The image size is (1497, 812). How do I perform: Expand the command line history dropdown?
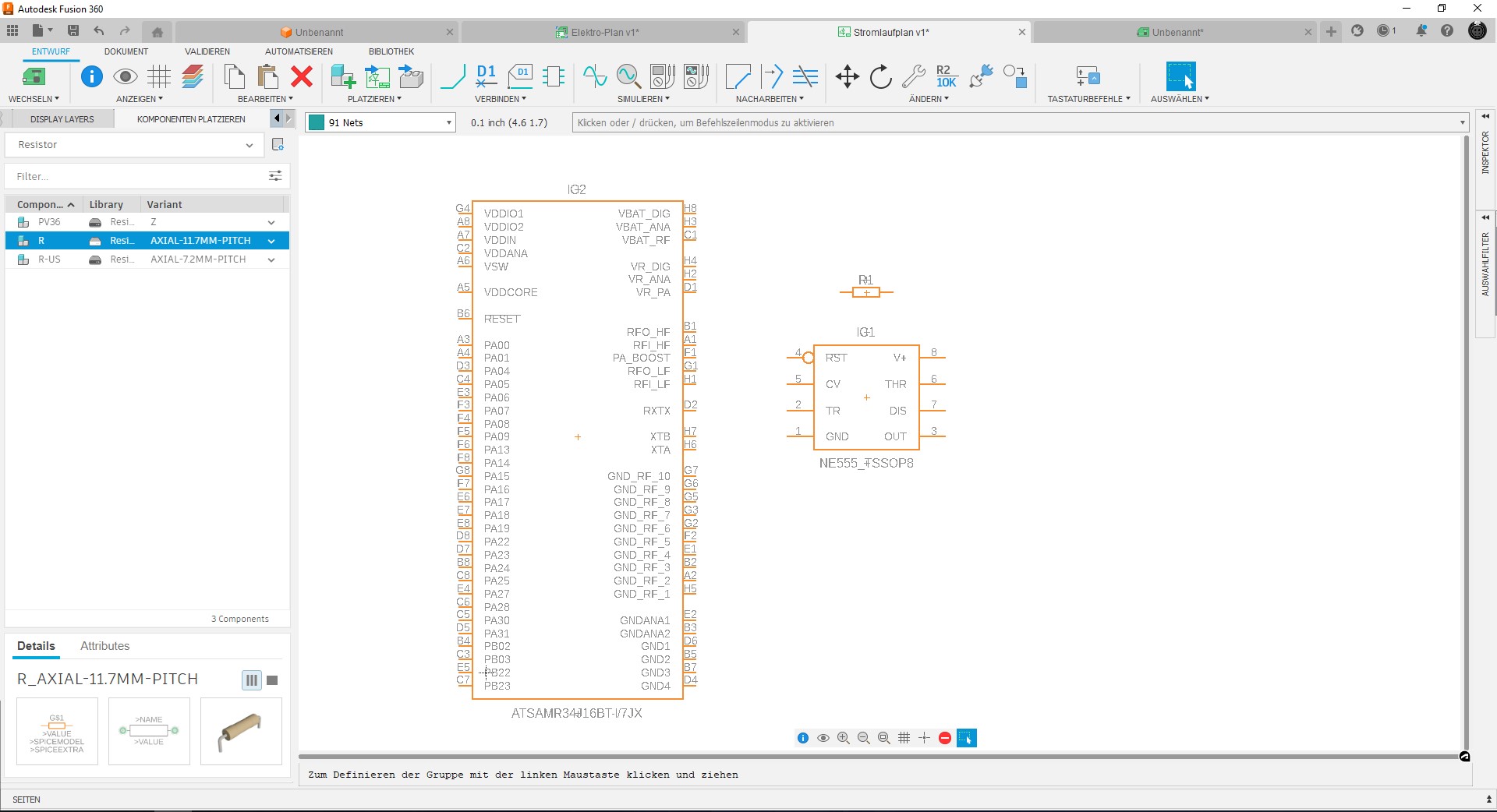[x=1463, y=123]
